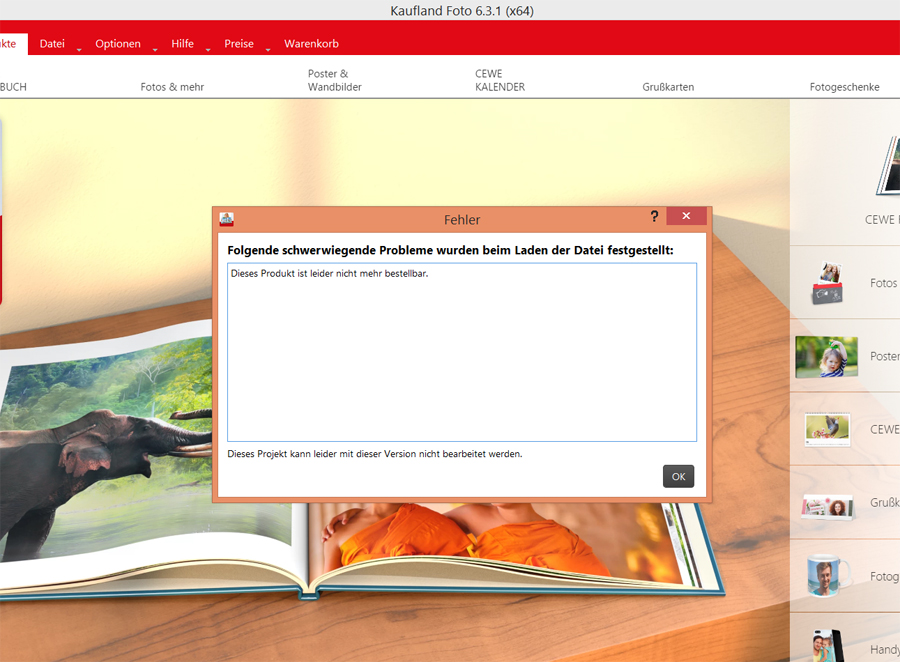Image resolution: width=900 pixels, height=662 pixels.
Task: Click the help question mark in Fehler dialog
Action: click(654, 216)
